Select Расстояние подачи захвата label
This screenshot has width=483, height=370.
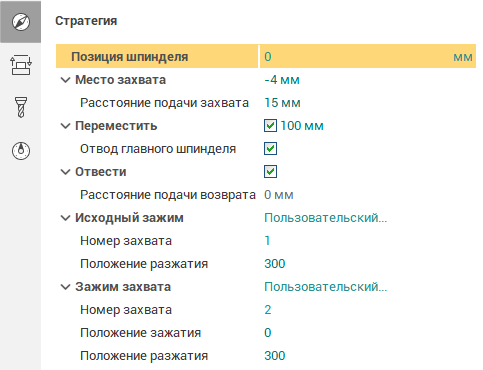click(x=164, y=103)
